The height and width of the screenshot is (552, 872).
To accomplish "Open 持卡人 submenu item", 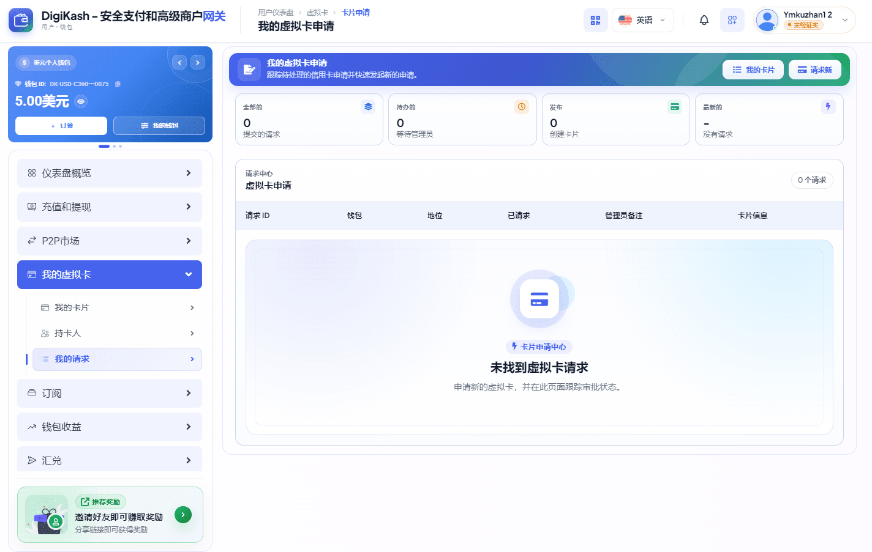I will point(117,334).
